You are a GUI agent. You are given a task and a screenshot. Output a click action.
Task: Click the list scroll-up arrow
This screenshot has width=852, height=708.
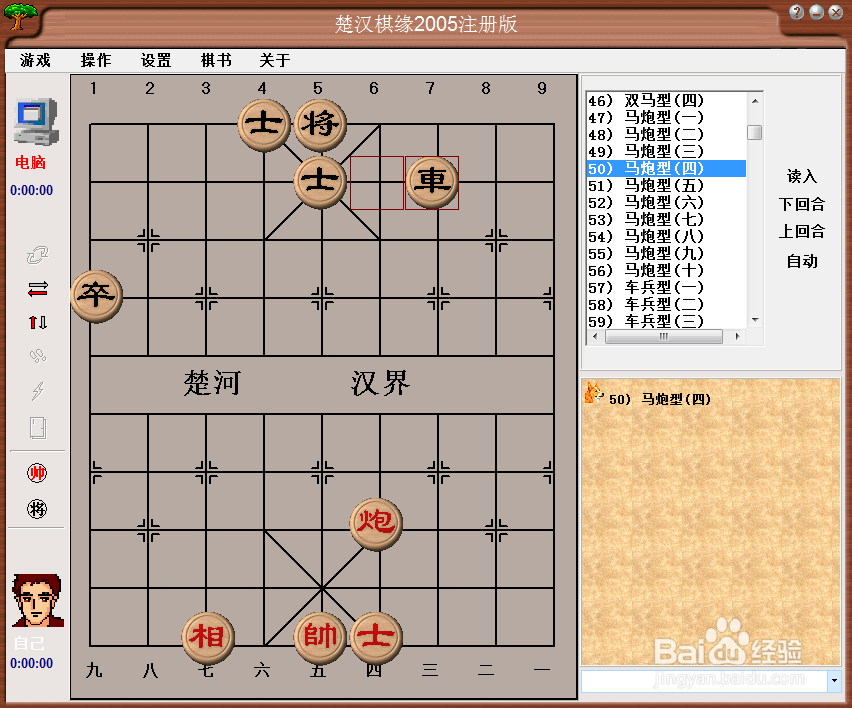[755, 101]
